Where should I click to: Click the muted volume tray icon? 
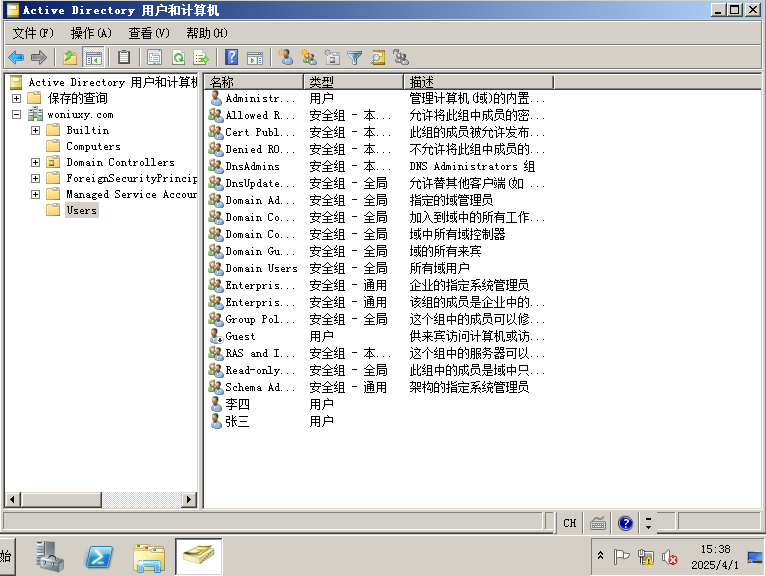[669, 557]
